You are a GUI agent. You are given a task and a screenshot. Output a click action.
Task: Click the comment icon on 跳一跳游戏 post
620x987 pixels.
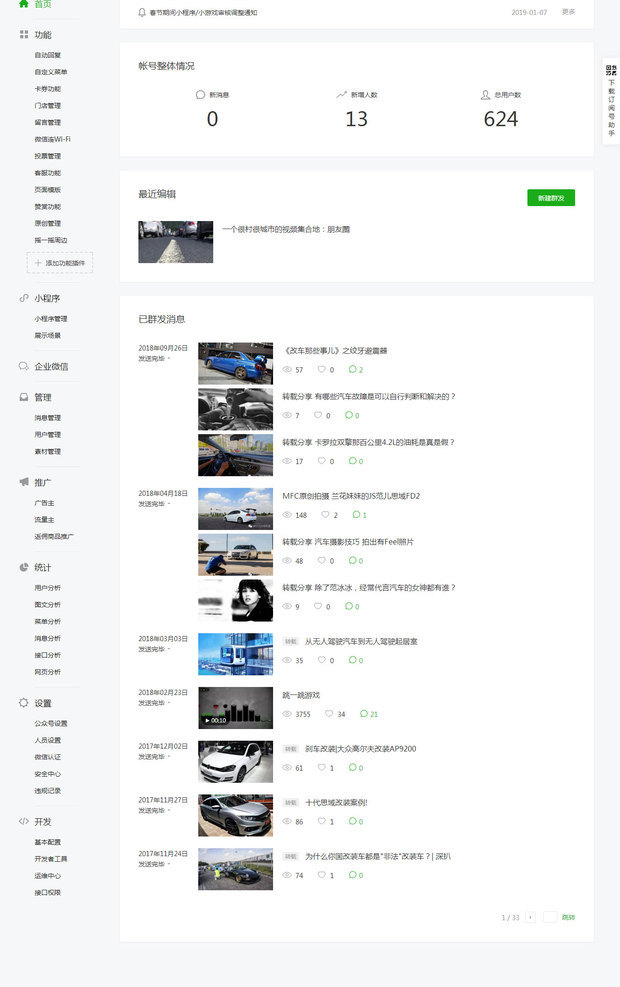[364, 714]
